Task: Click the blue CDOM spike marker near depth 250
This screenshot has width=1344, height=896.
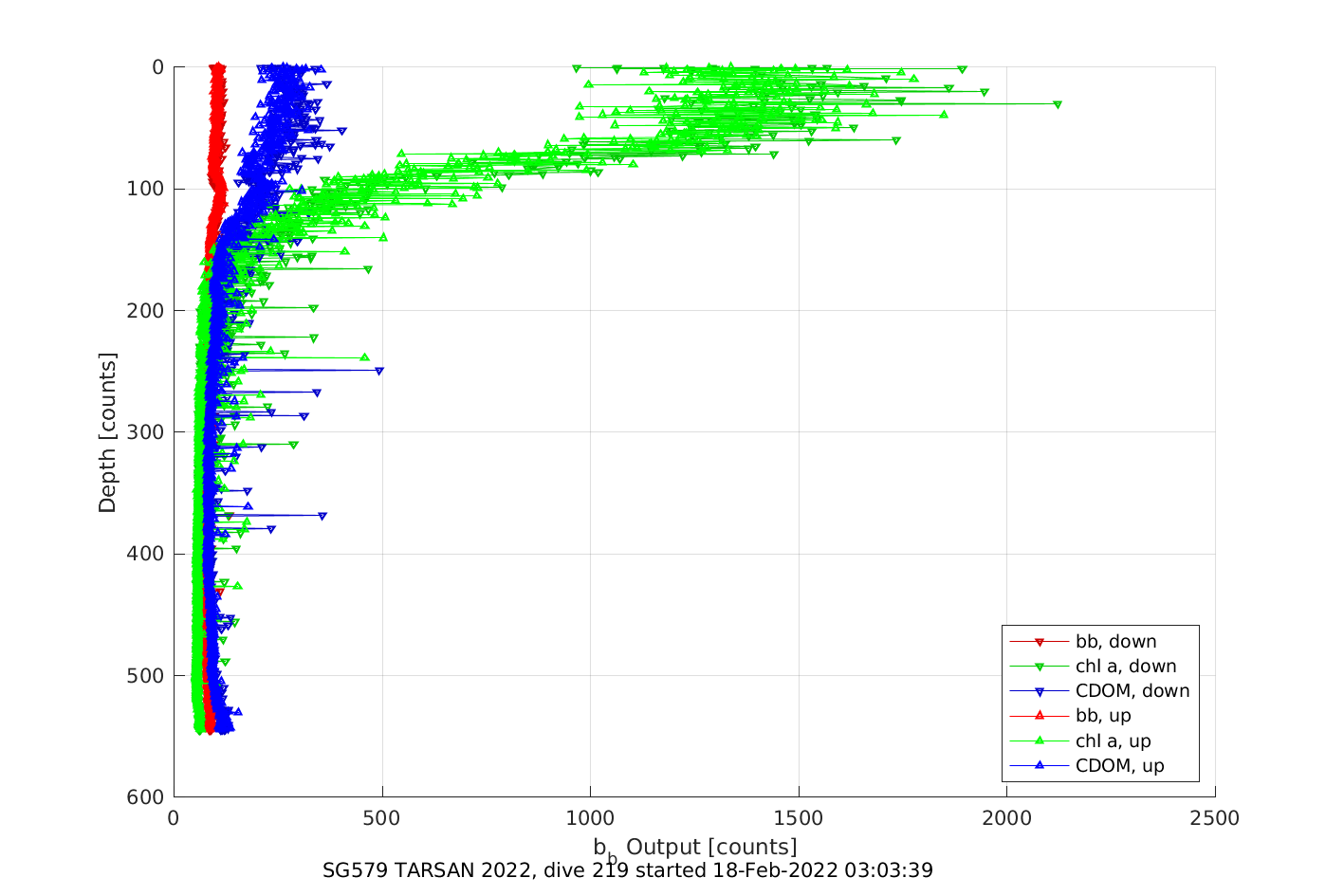Action: [x=378, y=371]
